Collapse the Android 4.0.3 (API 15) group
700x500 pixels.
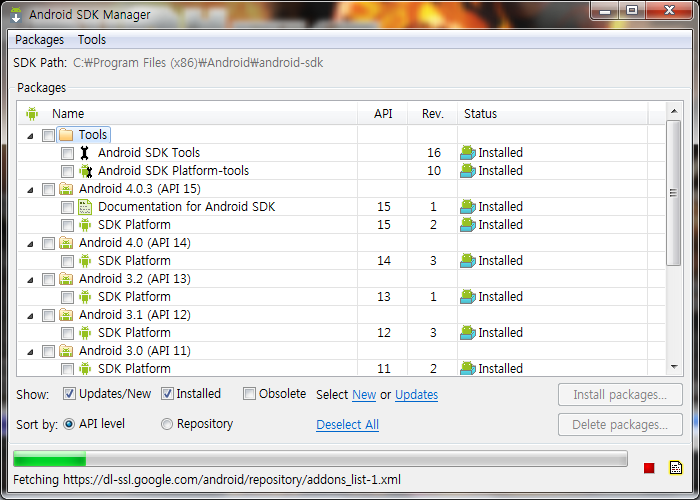pos(30,190)
